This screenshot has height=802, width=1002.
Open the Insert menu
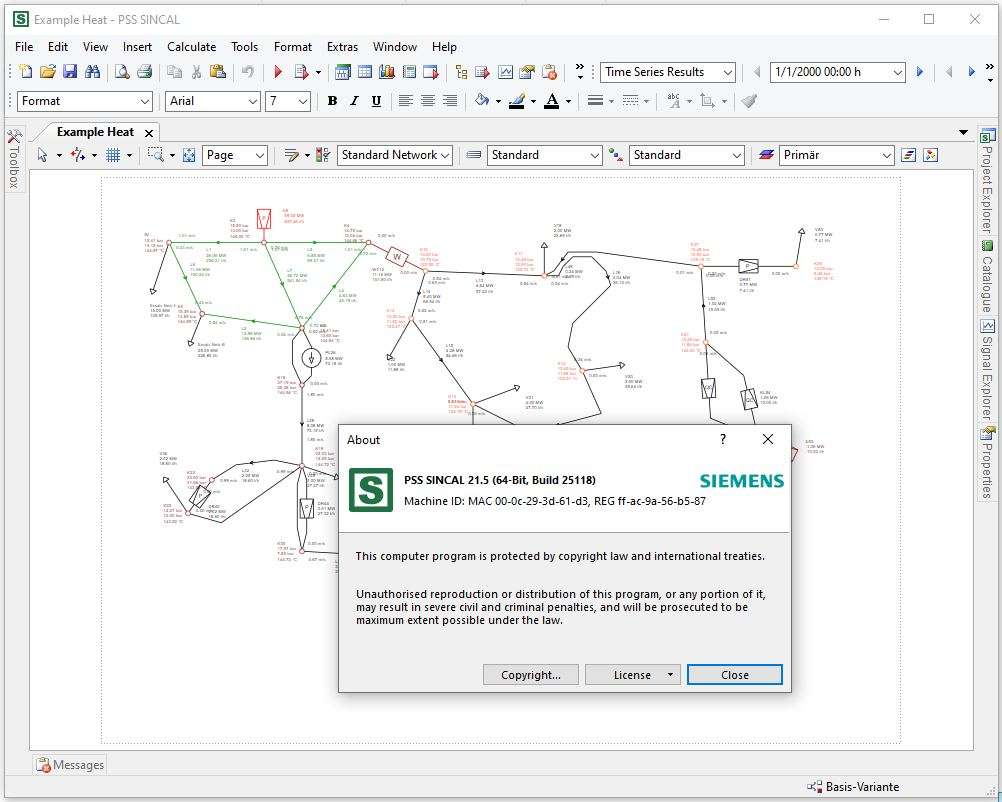(137, 47)
